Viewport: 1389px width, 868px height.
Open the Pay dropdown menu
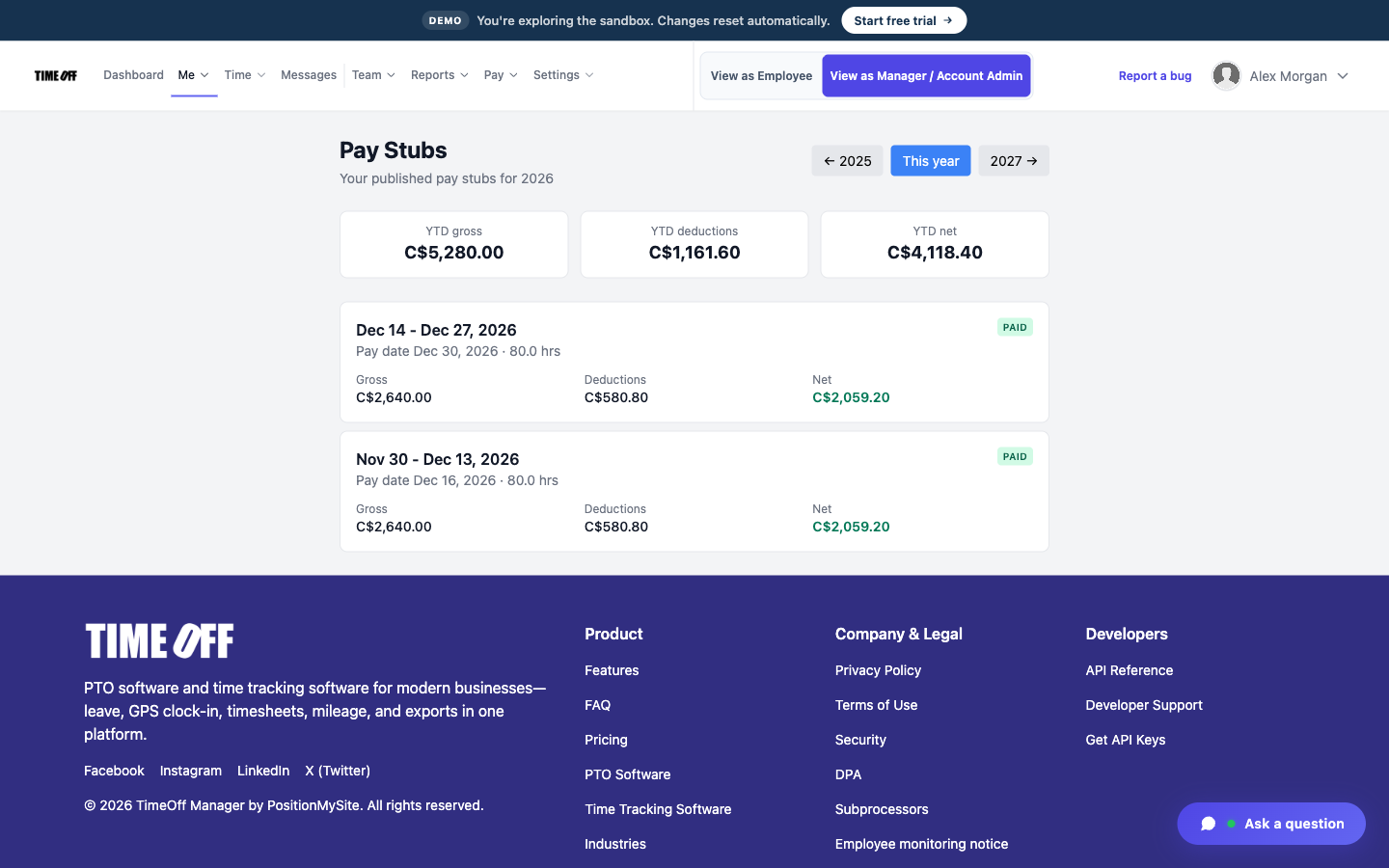click(x=501, y=75)
